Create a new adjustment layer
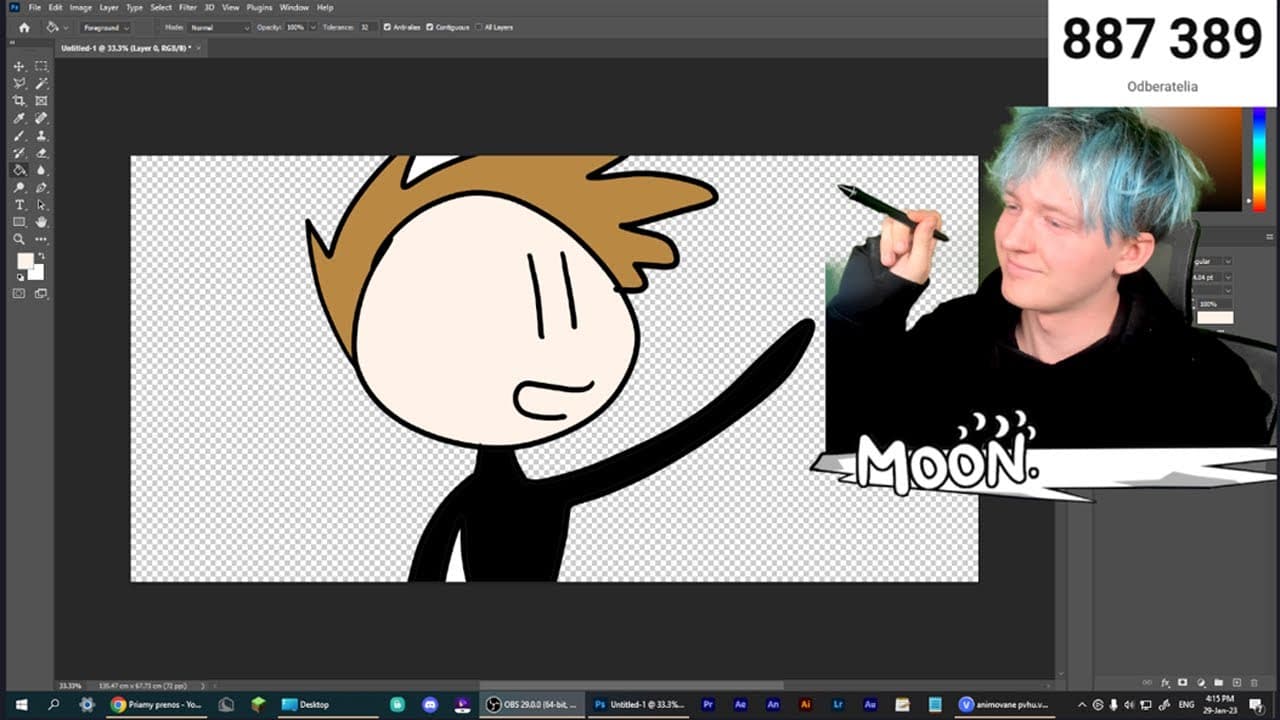 [x=1201, y=682]
